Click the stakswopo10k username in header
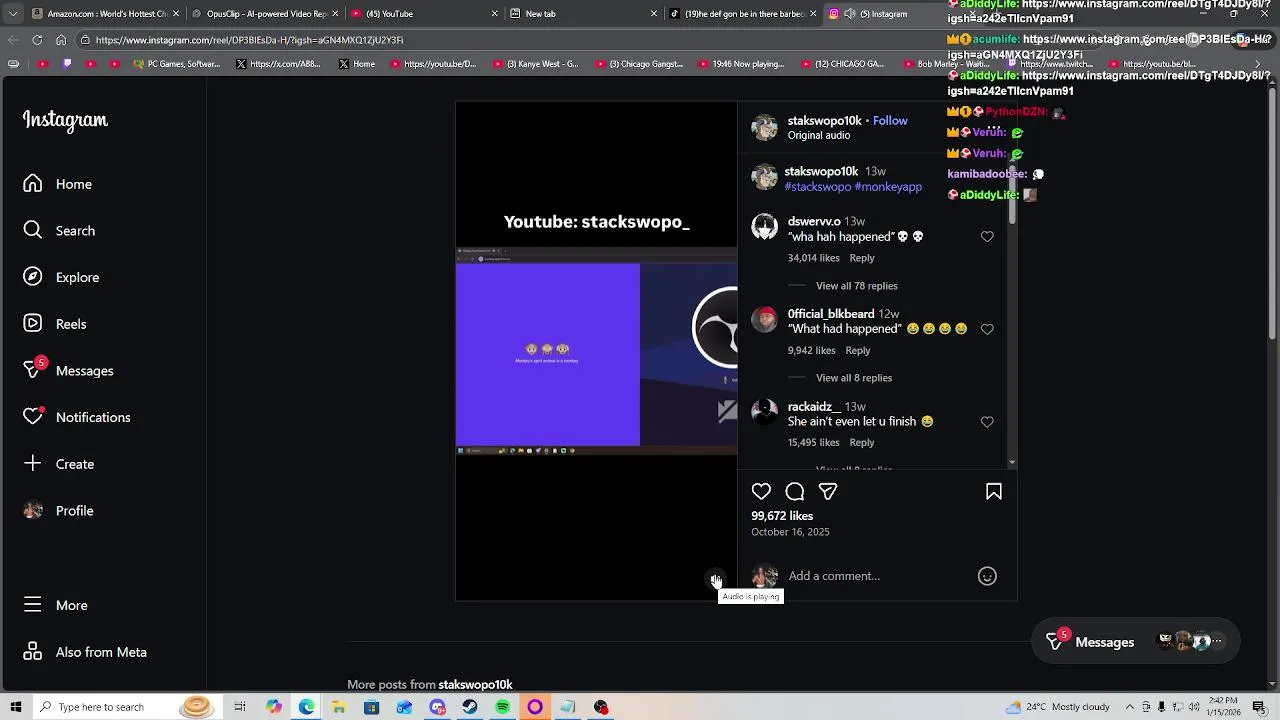The height and width of the screenshot is (720, 1280). tap(824, 121)
